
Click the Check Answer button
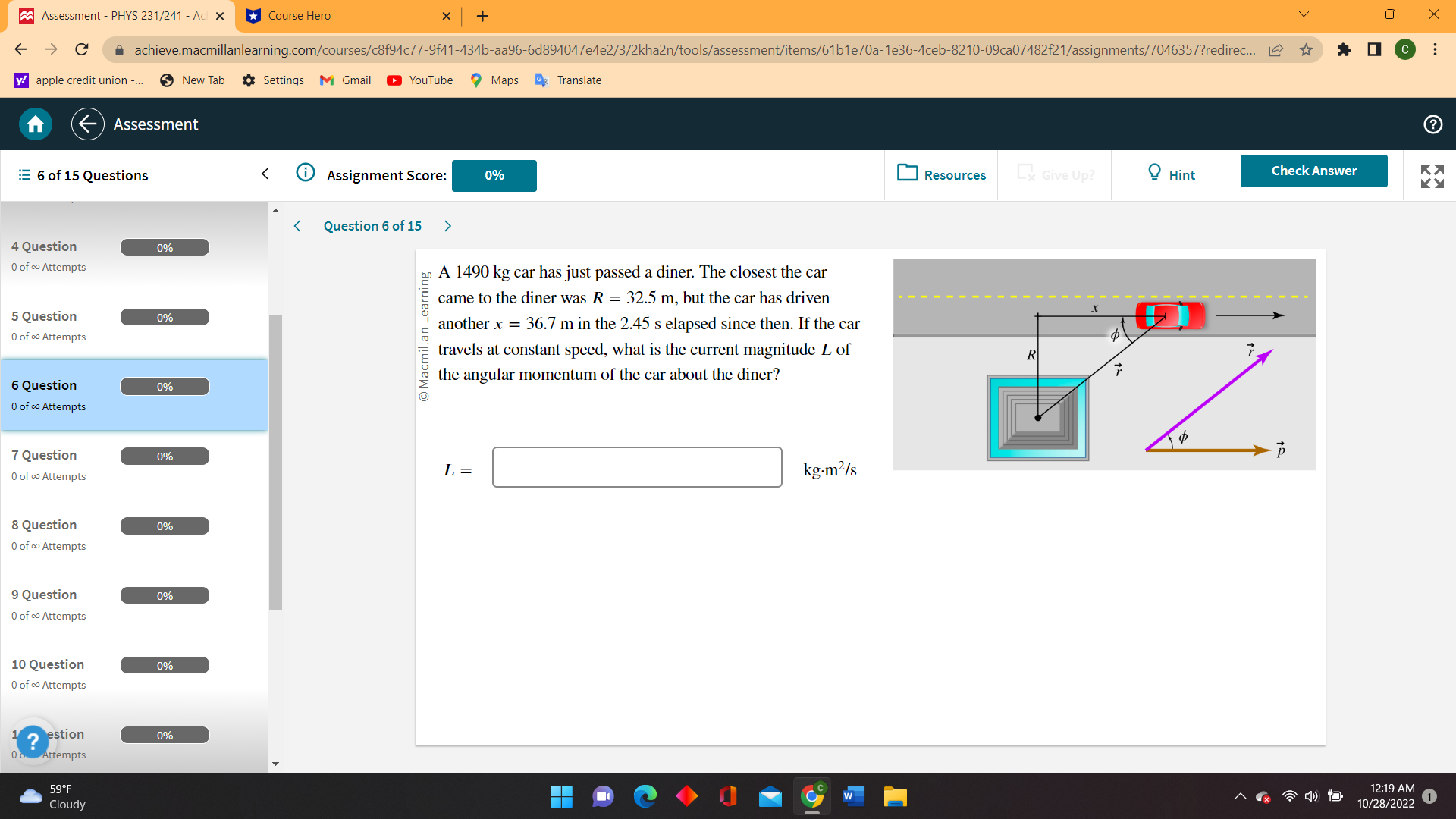pyautogui.click(x=1313, y=171)
